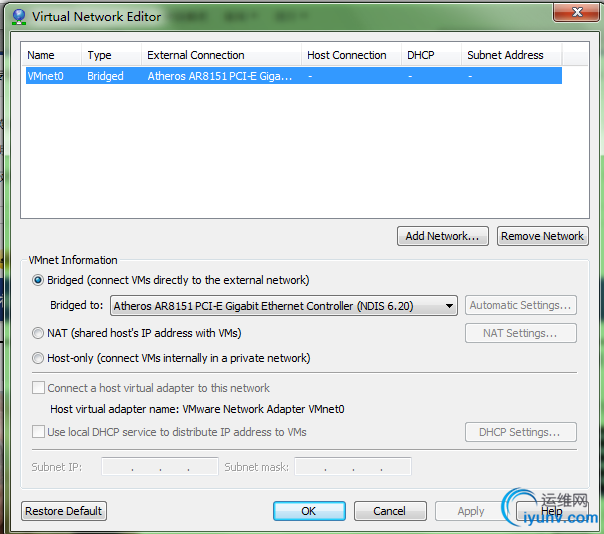
Task: Click the Subnet IP input field
Action: click(x=160, y=467)
